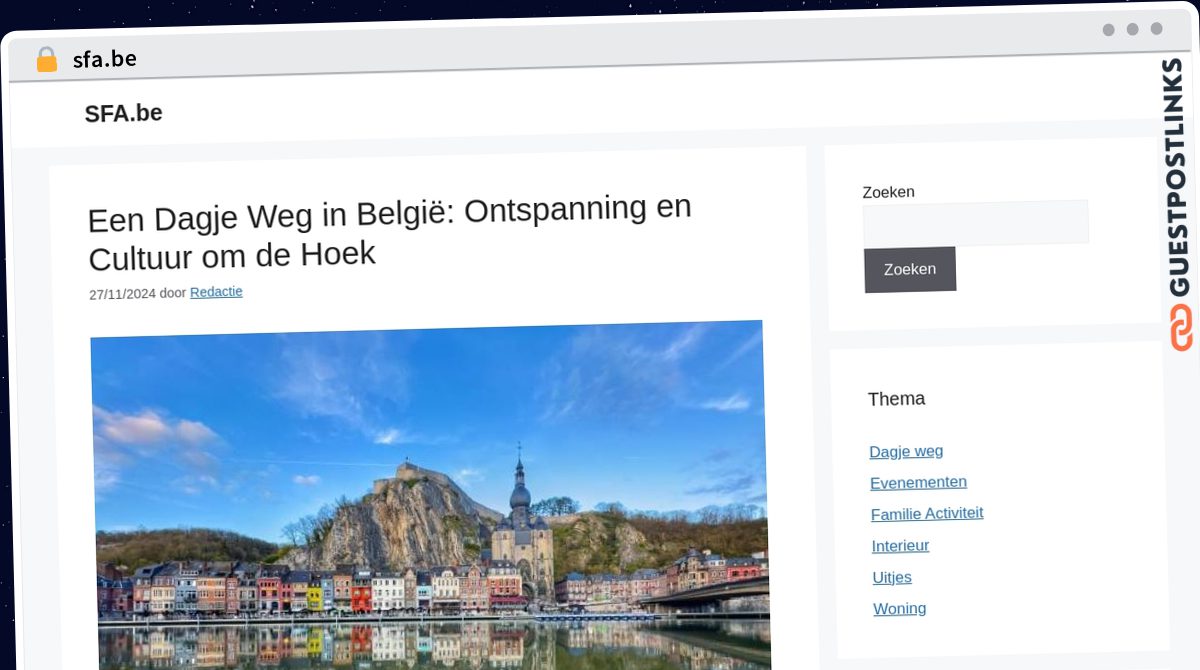This screenshot has height=670, width=1200.
Task: Focus the Zoeken search input field
Action: coord(975,223)
